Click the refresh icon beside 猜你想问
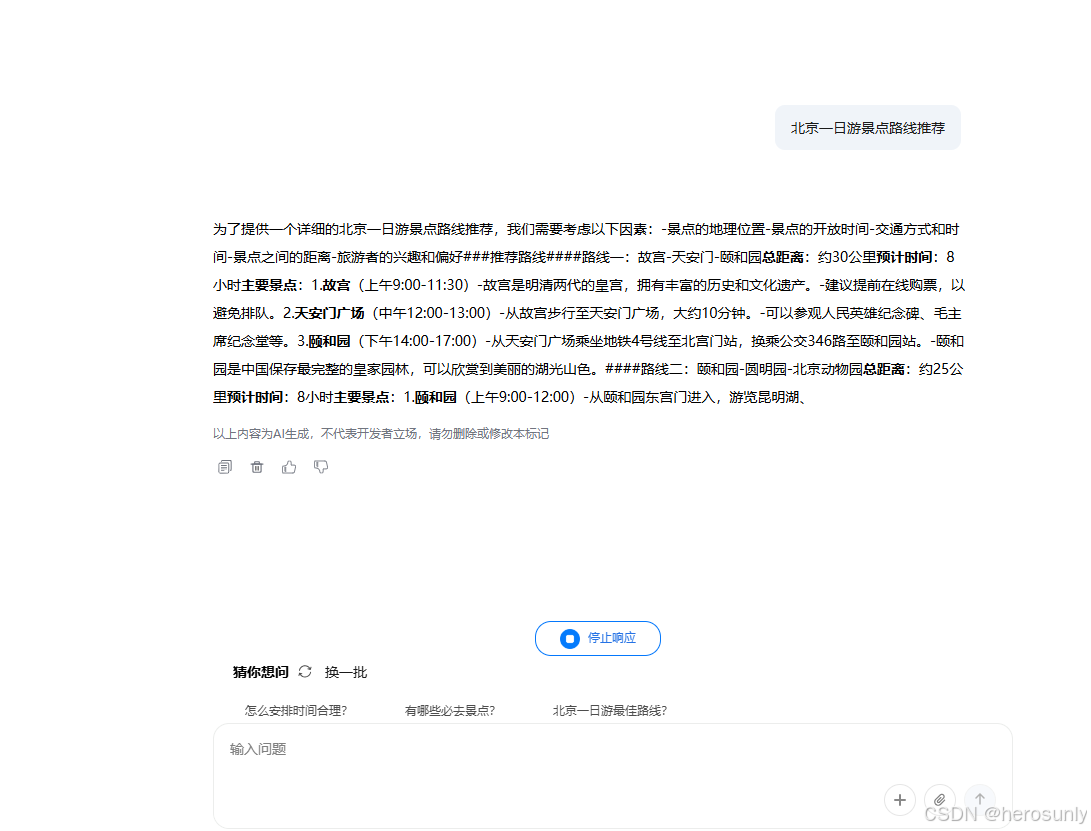The height and width of the screenshot is (831, 1091). [305, 671]
